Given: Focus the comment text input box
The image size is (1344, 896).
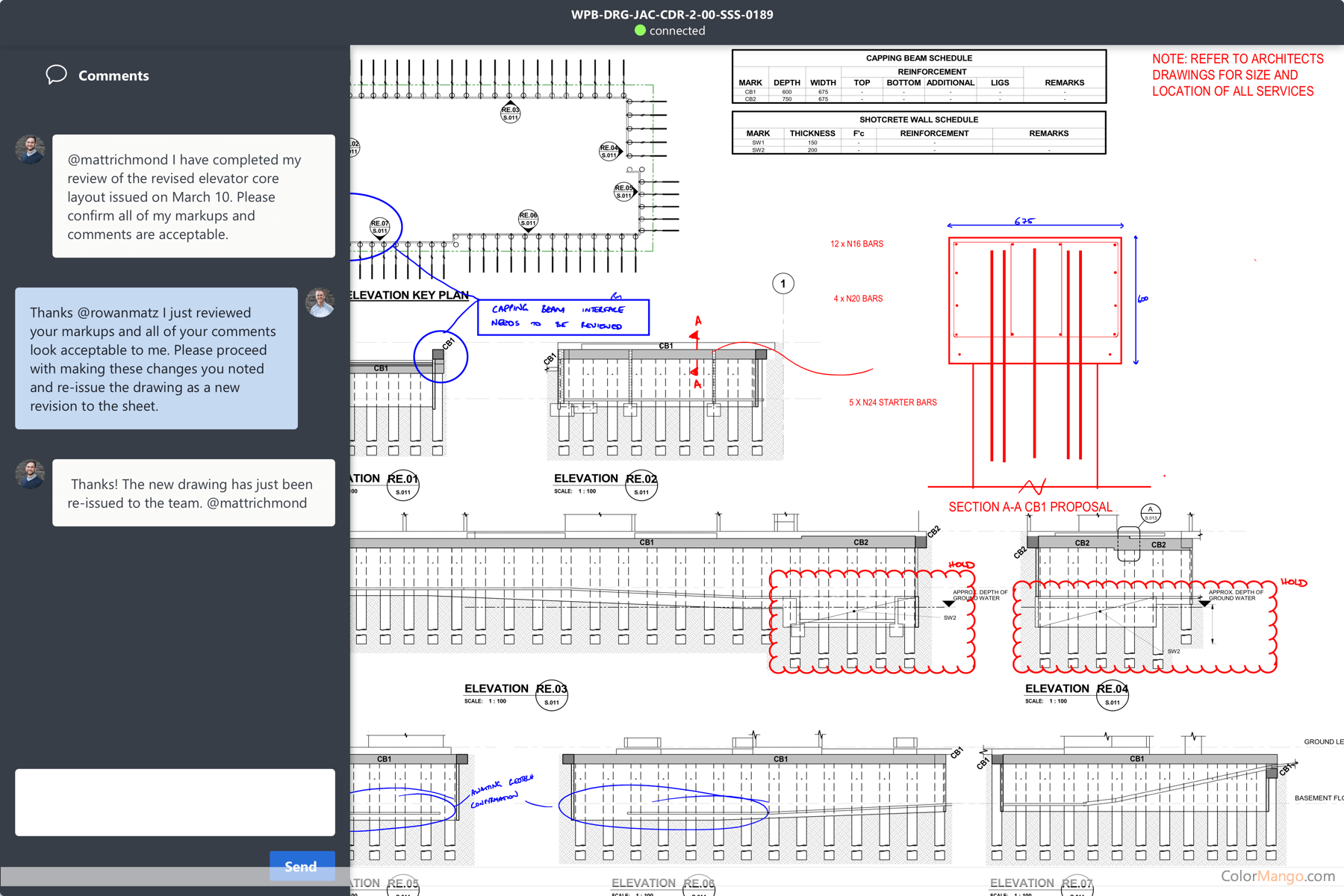Looking at the screenshot, I should tap(175, 802).
